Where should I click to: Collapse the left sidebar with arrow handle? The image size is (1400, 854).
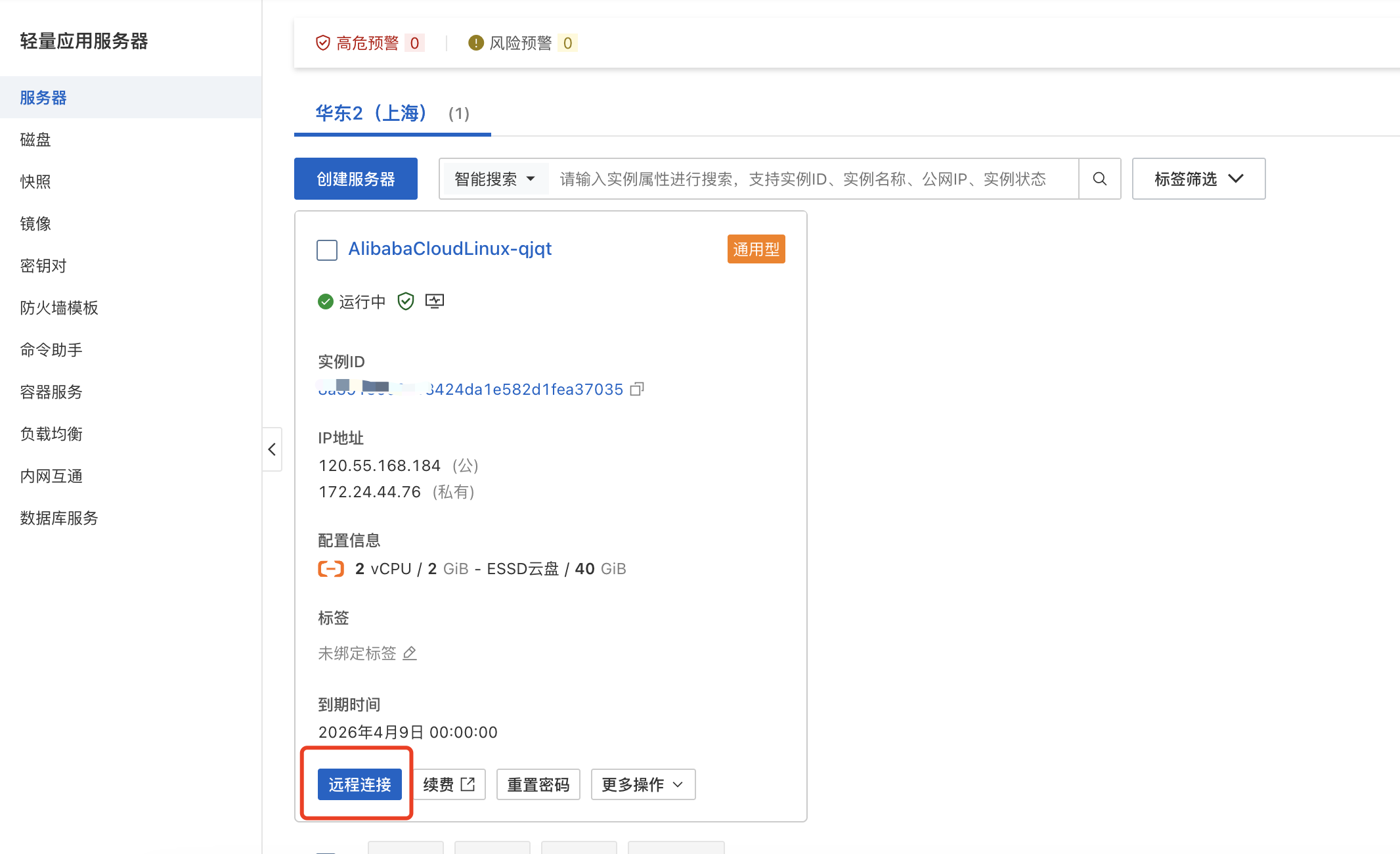(x=272, y=449)
